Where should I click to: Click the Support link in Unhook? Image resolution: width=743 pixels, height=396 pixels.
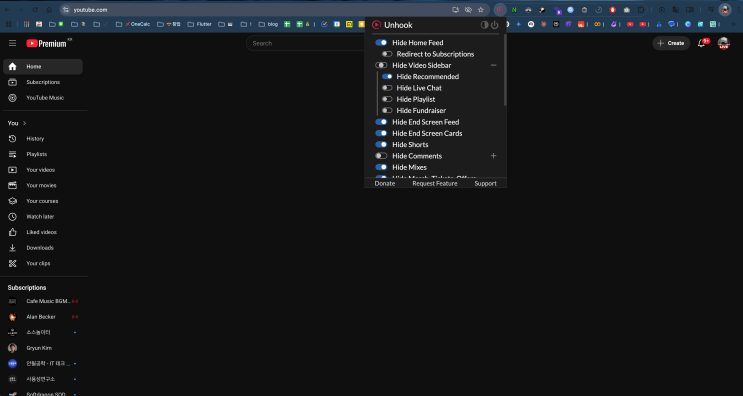coord(486,184)
